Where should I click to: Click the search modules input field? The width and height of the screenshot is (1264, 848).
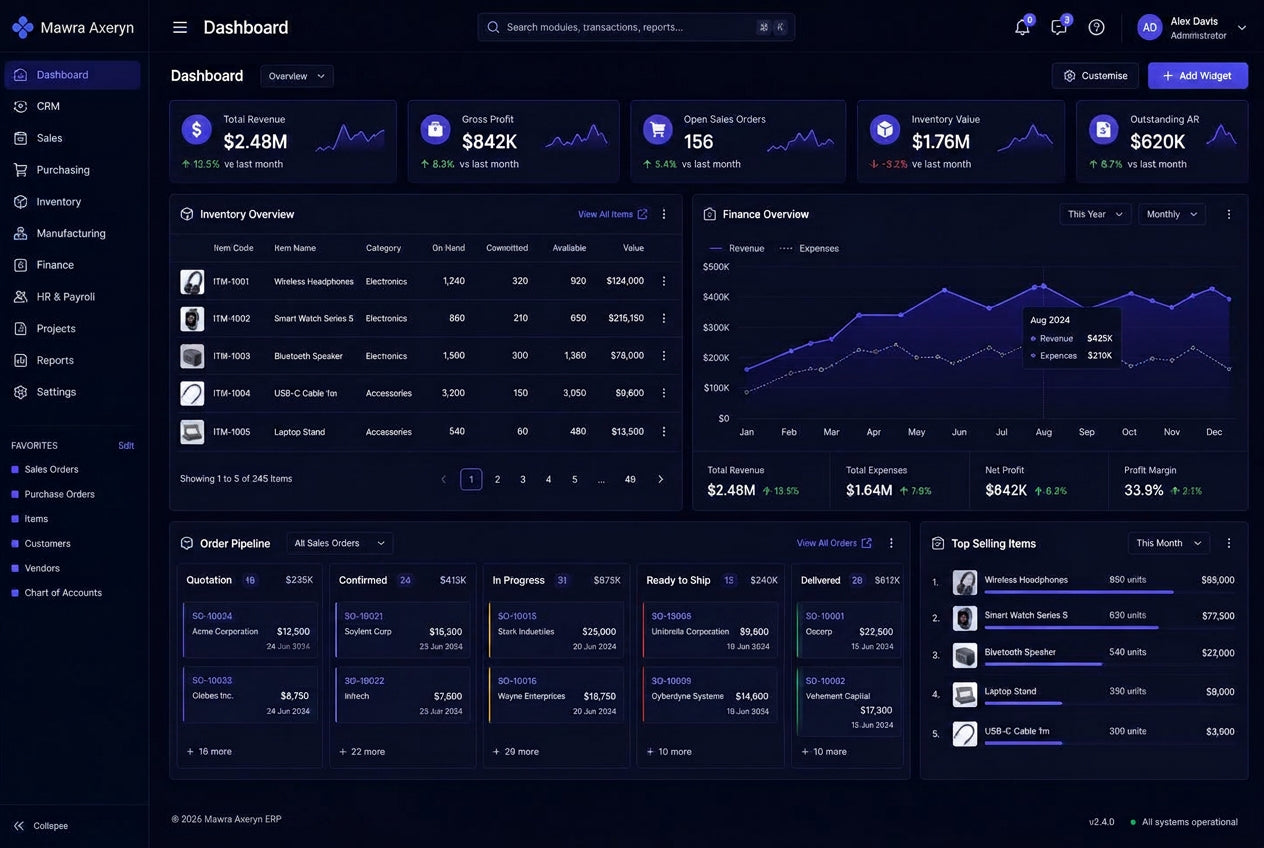click(x=636, y=27)
